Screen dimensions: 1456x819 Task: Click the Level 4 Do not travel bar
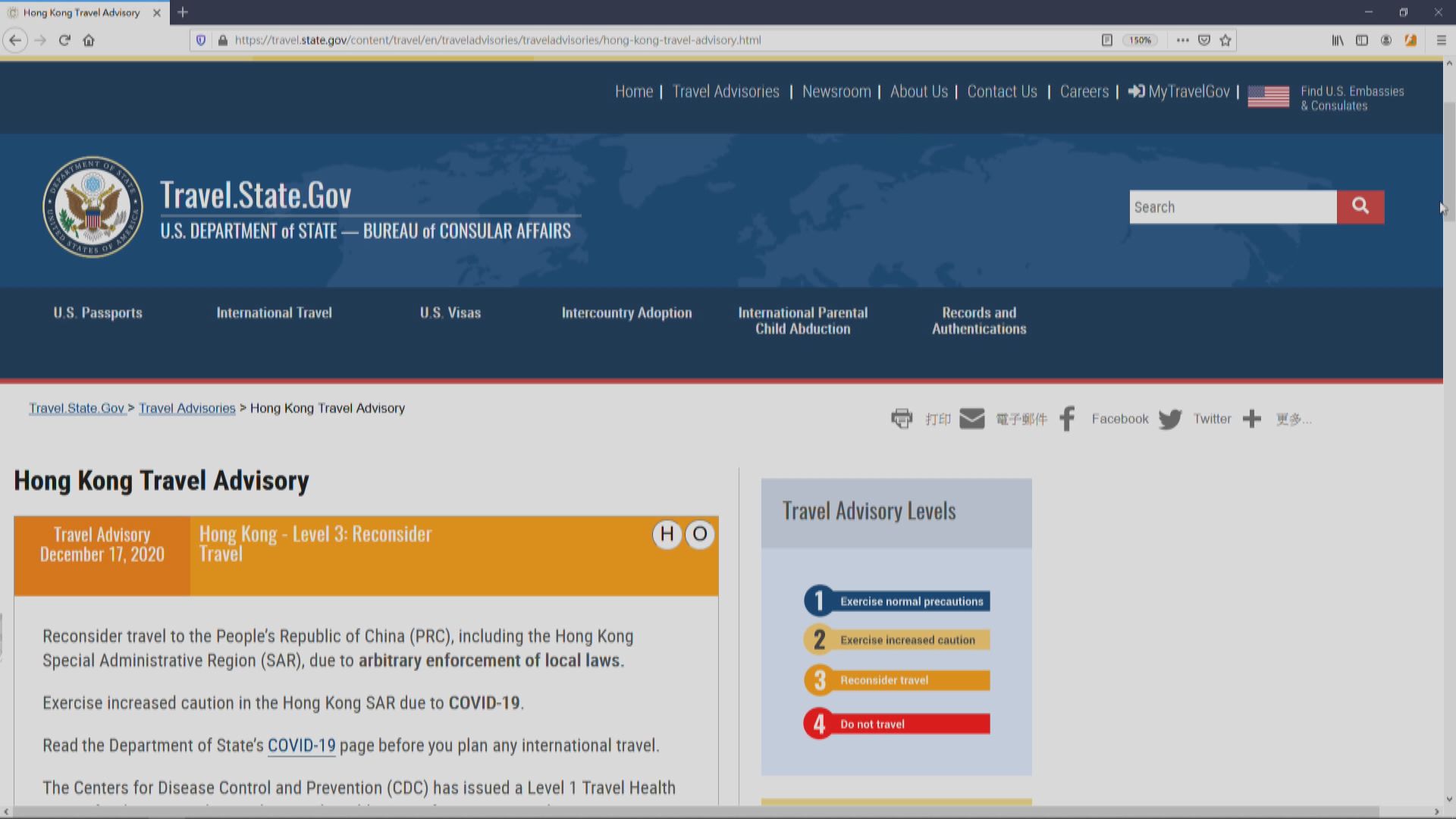tap(896, 723)
